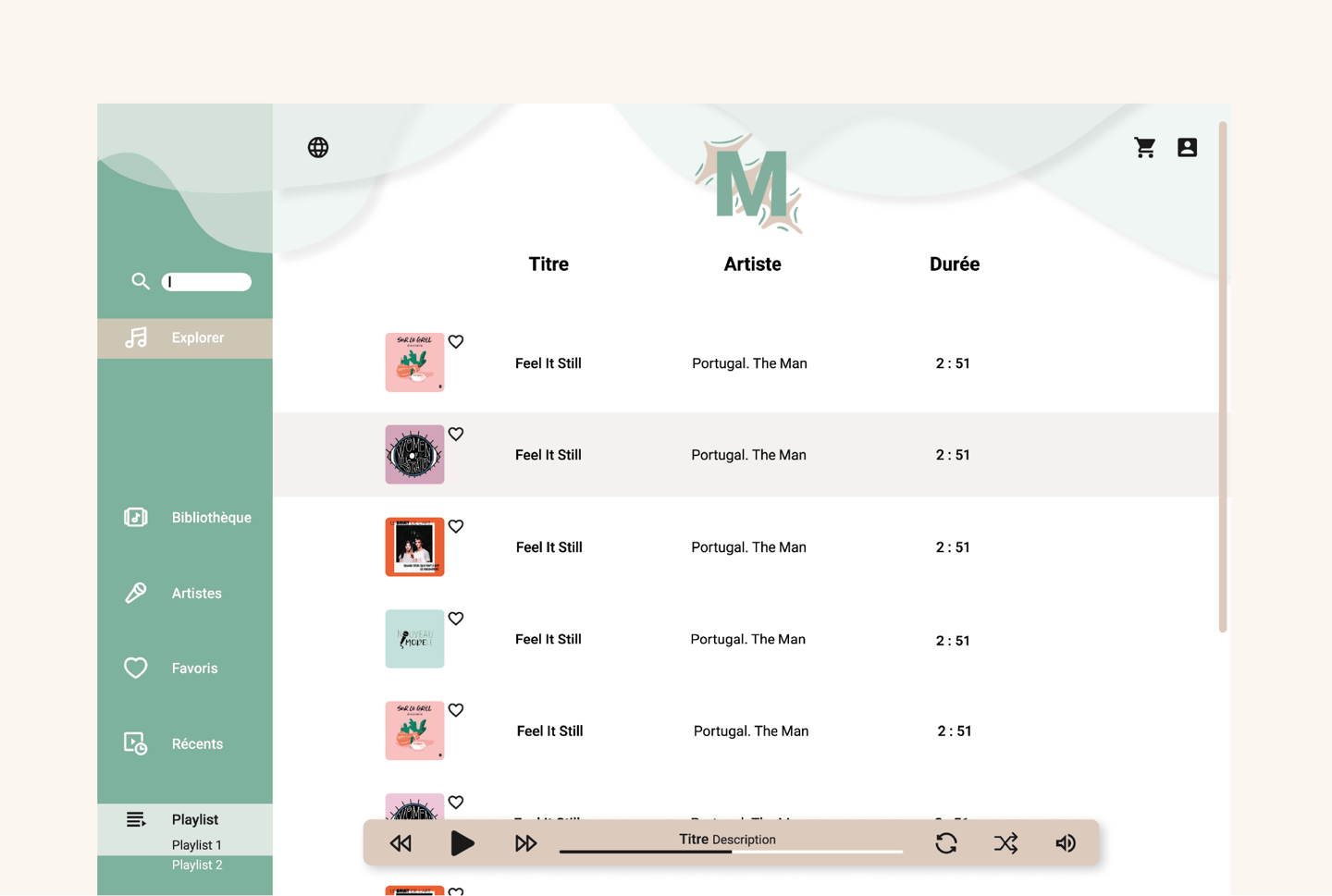Like the song with the orange album cover

tap(456, 526)
